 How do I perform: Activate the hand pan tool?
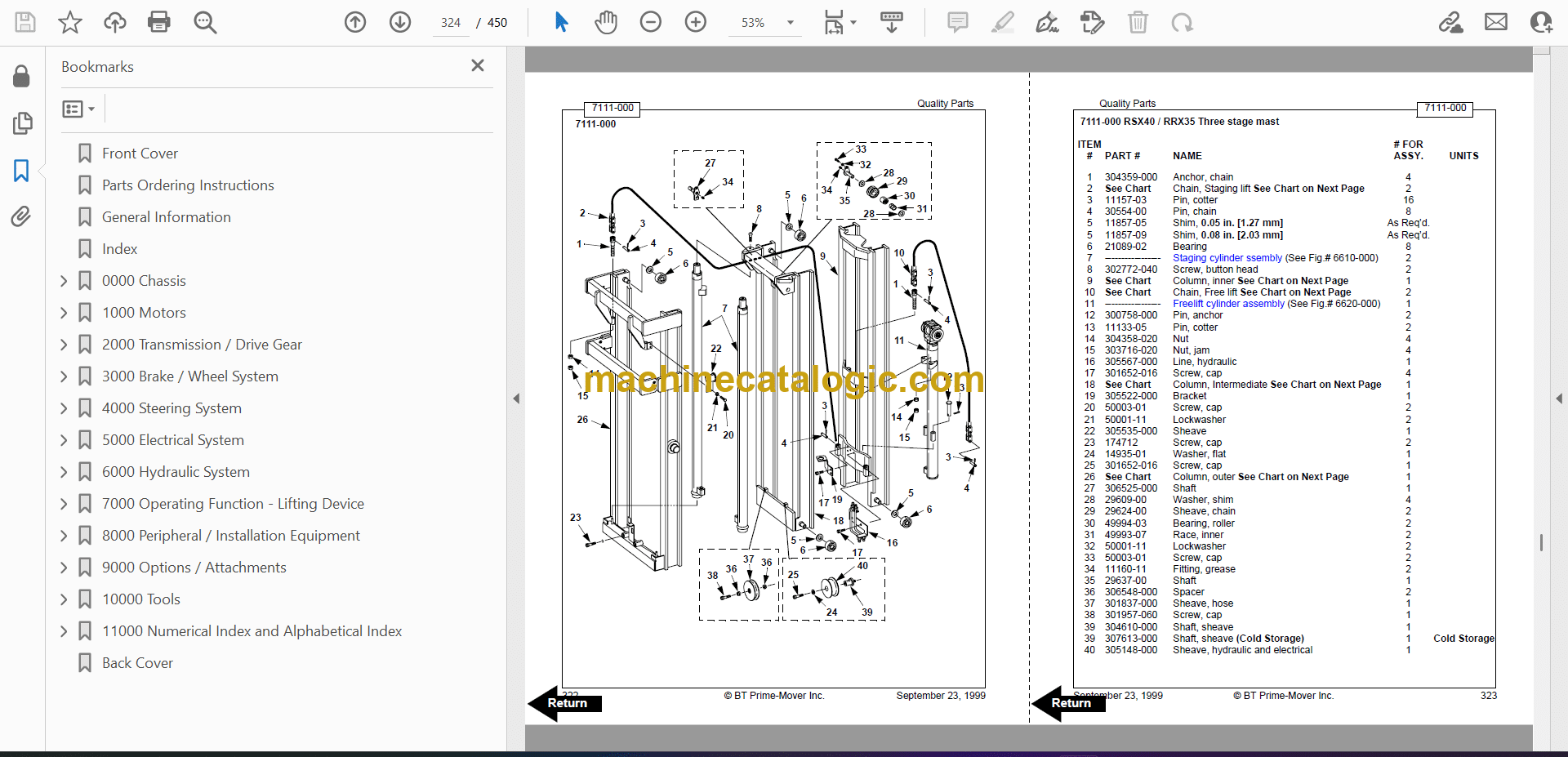606,22
